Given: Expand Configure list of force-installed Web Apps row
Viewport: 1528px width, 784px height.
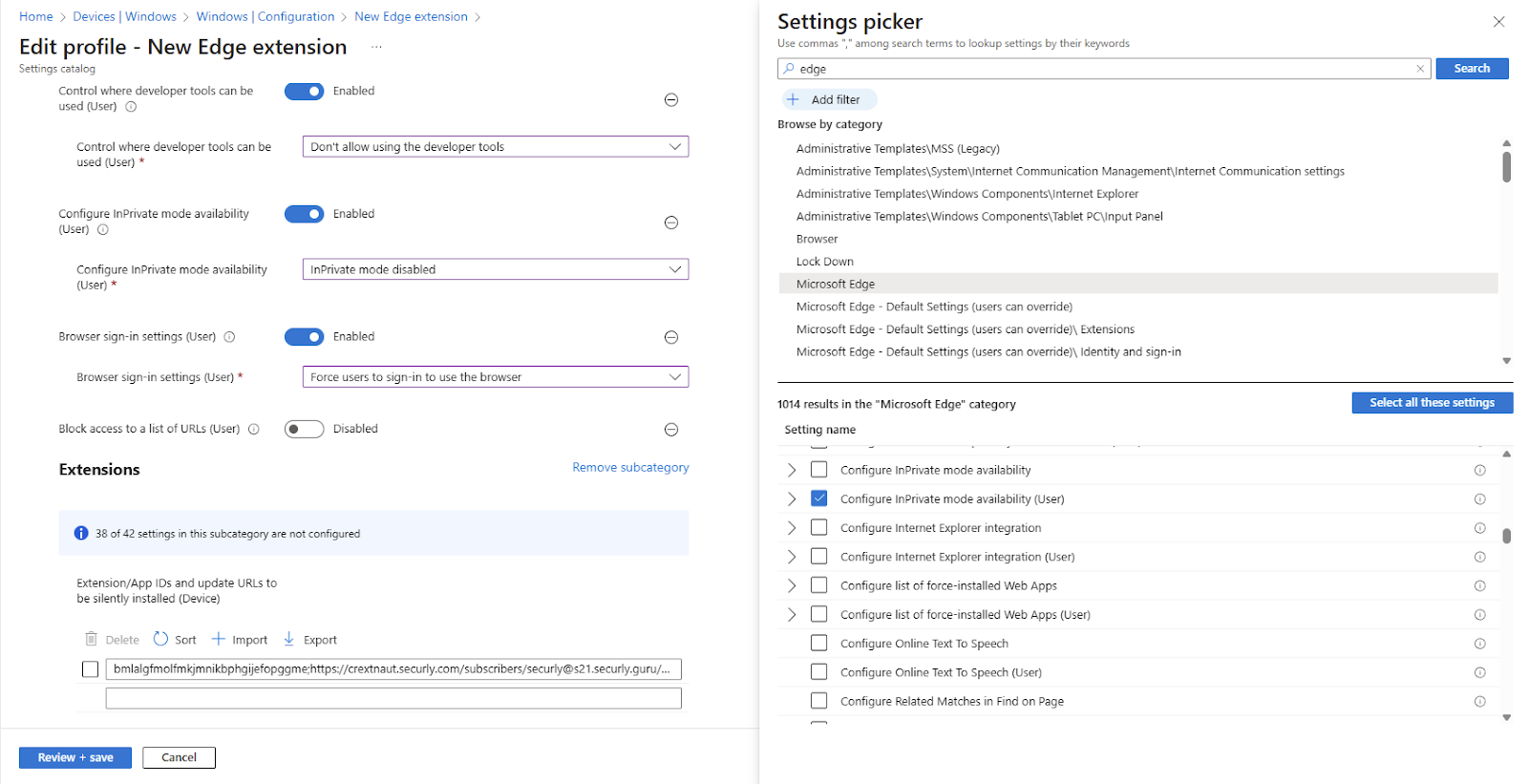Looking at the screenshot, I should (792, 585).
